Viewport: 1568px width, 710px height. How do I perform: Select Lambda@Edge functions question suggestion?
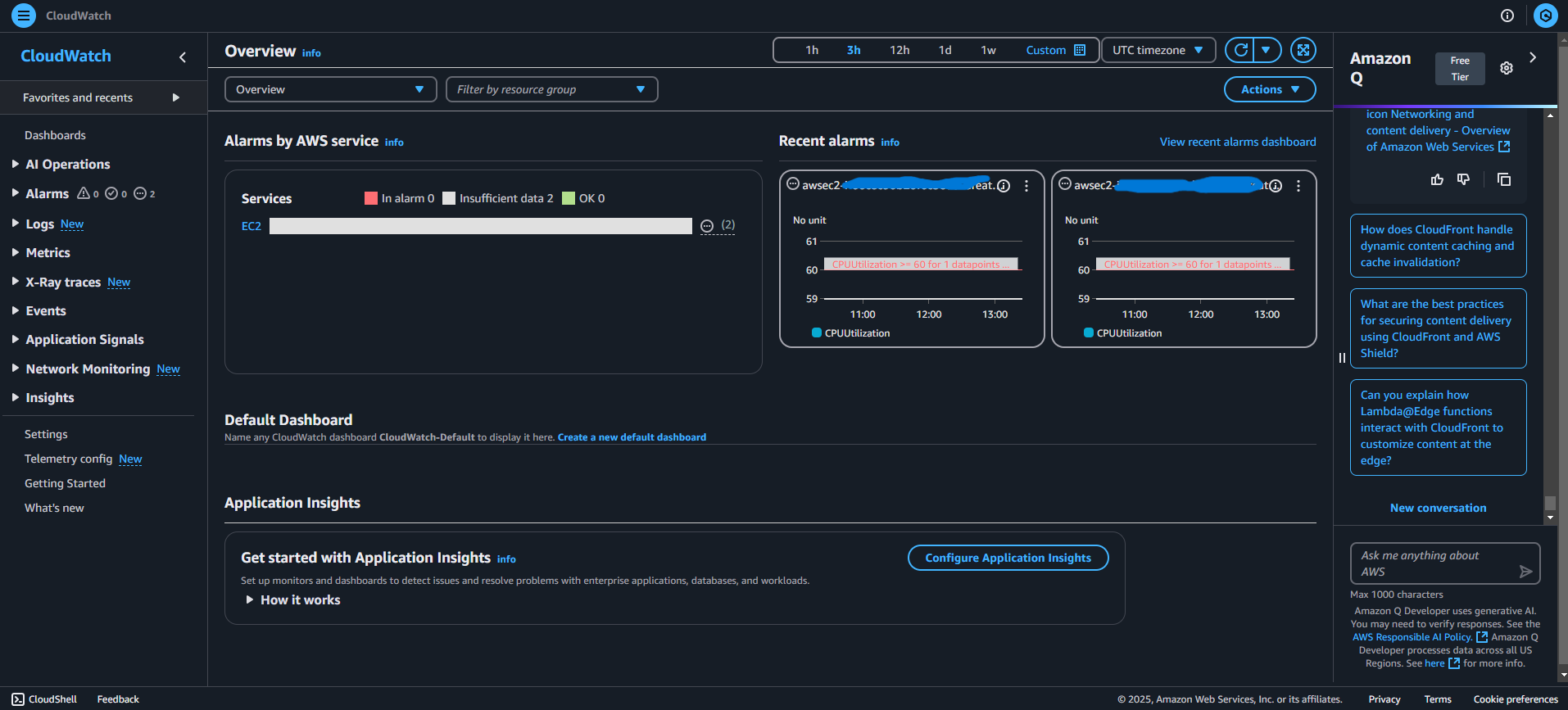coord(1438,427)
